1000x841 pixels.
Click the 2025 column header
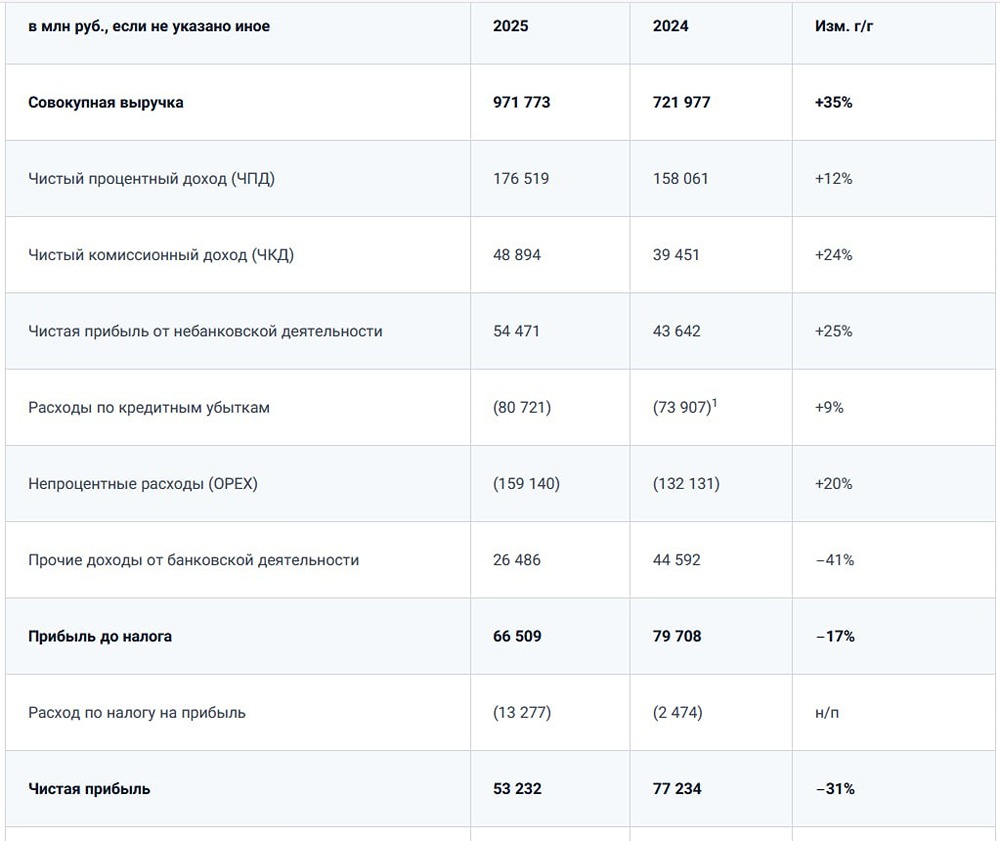(x=510, y=26)
